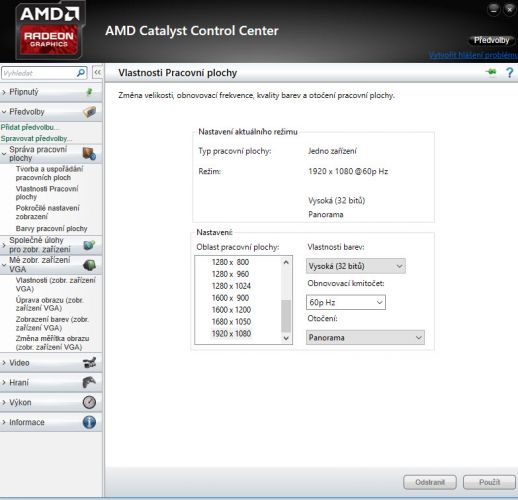Click resolution list scroll-down arrow
This screenshot has width=518, height=500.
[x=286, y=338]
